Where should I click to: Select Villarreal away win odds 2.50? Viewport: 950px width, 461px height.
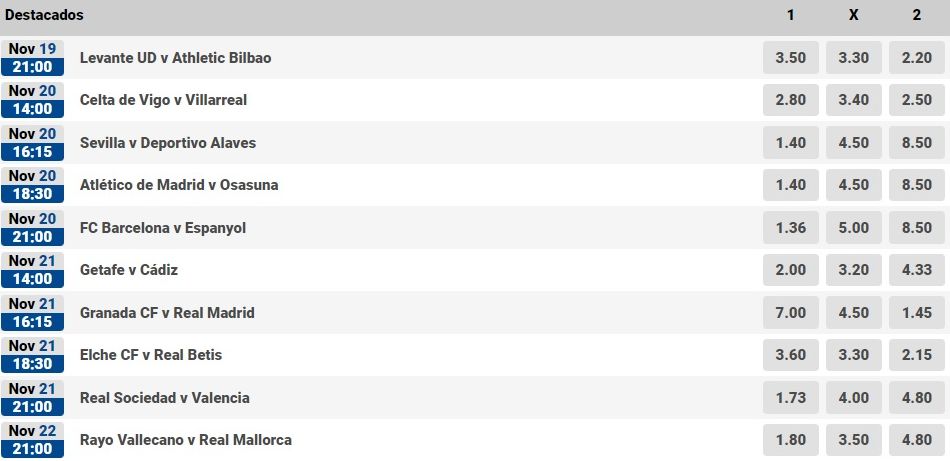916,100
